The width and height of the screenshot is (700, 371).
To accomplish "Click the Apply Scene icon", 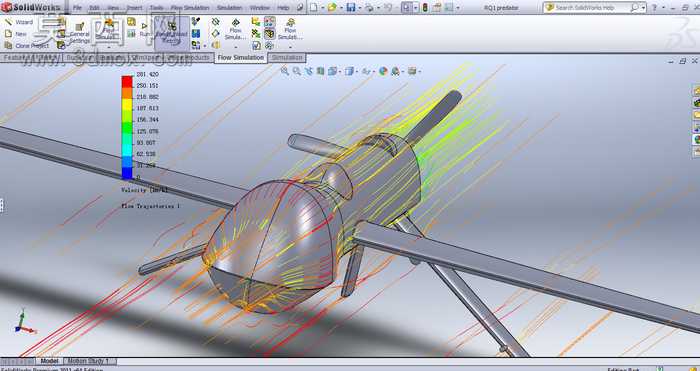I will coord(395,71).
